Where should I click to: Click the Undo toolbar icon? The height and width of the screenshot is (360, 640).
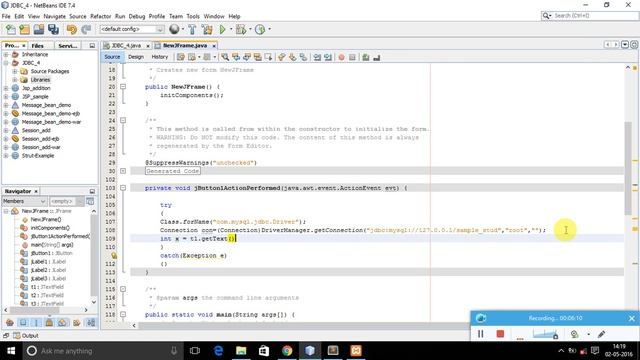pyautogui.click(x=72, y=29)
